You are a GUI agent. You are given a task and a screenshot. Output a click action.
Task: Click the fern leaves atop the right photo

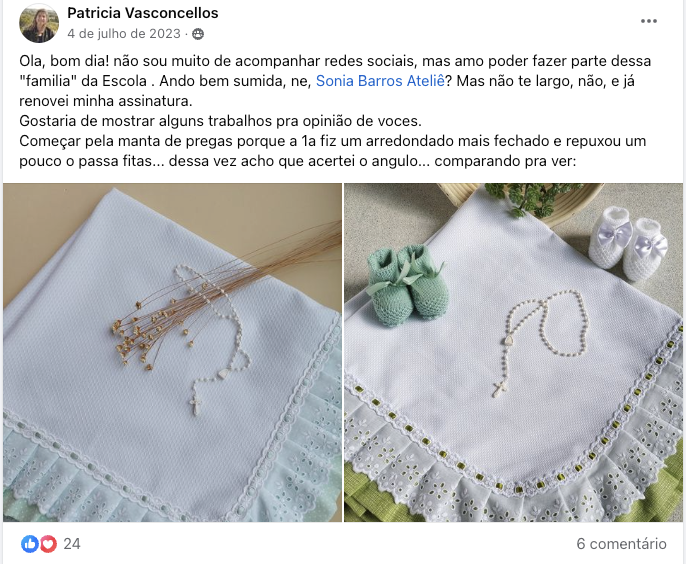click(532, 198)
